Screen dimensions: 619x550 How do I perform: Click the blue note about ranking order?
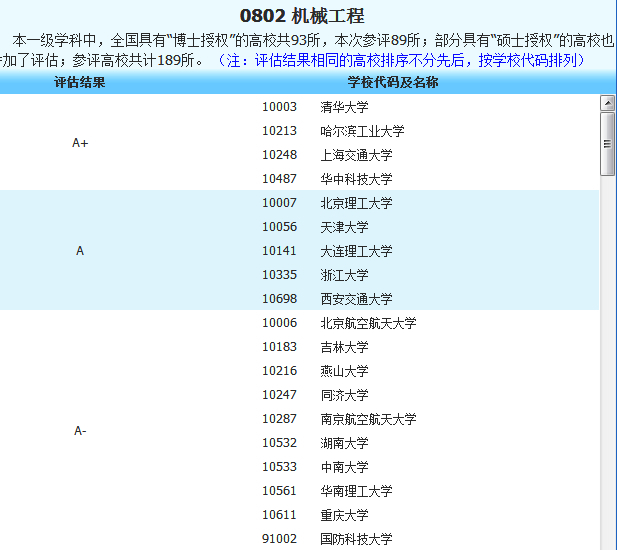tap(400, 61)
